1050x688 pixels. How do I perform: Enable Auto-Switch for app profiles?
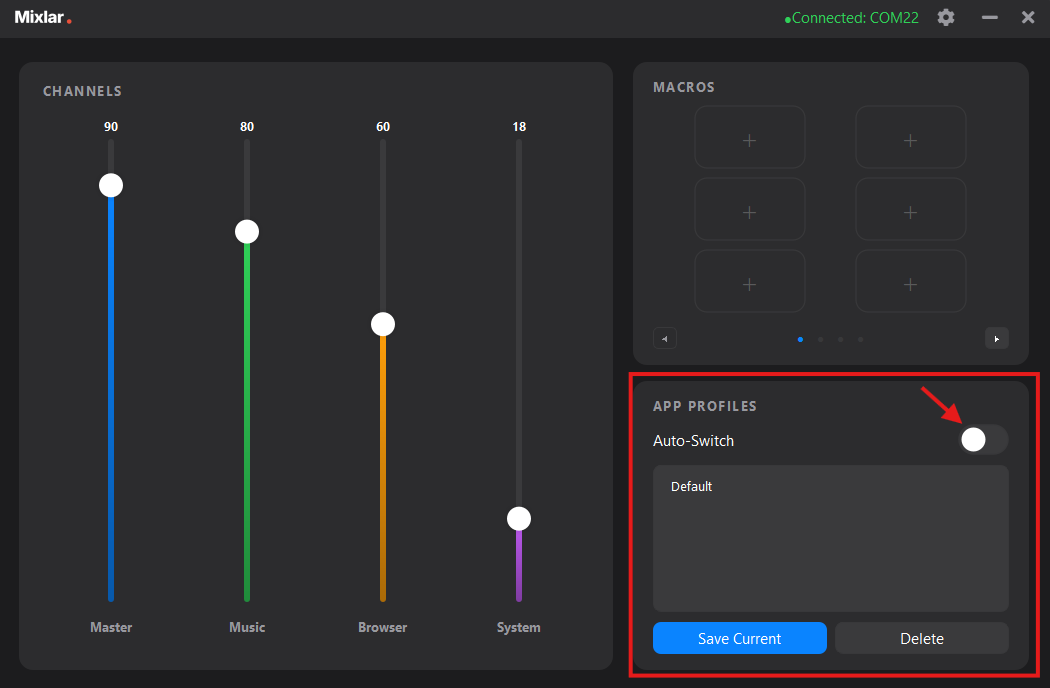pos(983,440)
